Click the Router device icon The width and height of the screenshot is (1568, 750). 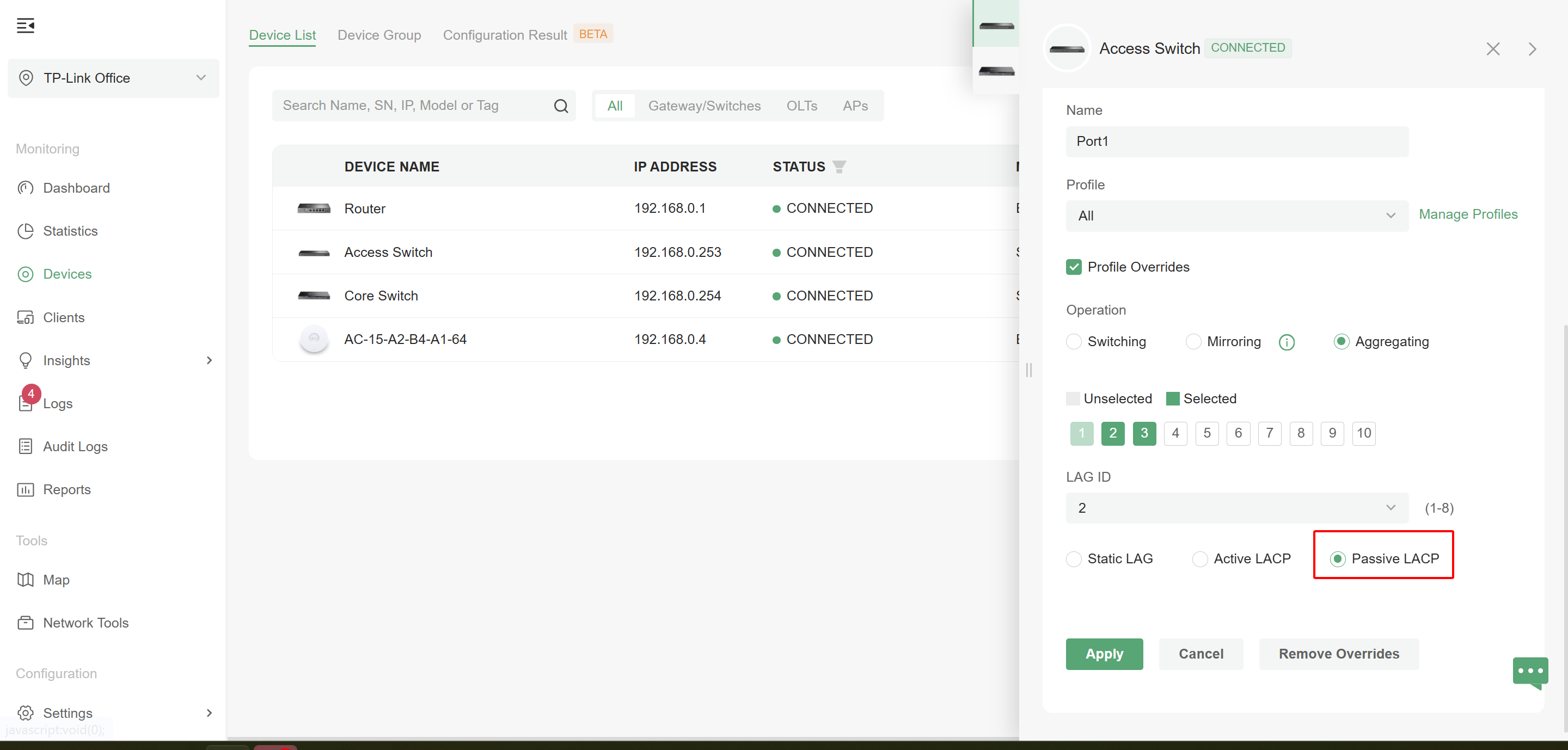tap(314, 208)
